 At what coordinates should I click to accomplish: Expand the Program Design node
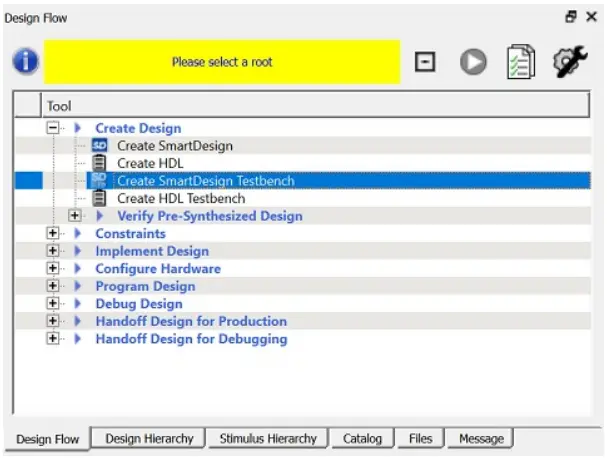pos(53,286)
